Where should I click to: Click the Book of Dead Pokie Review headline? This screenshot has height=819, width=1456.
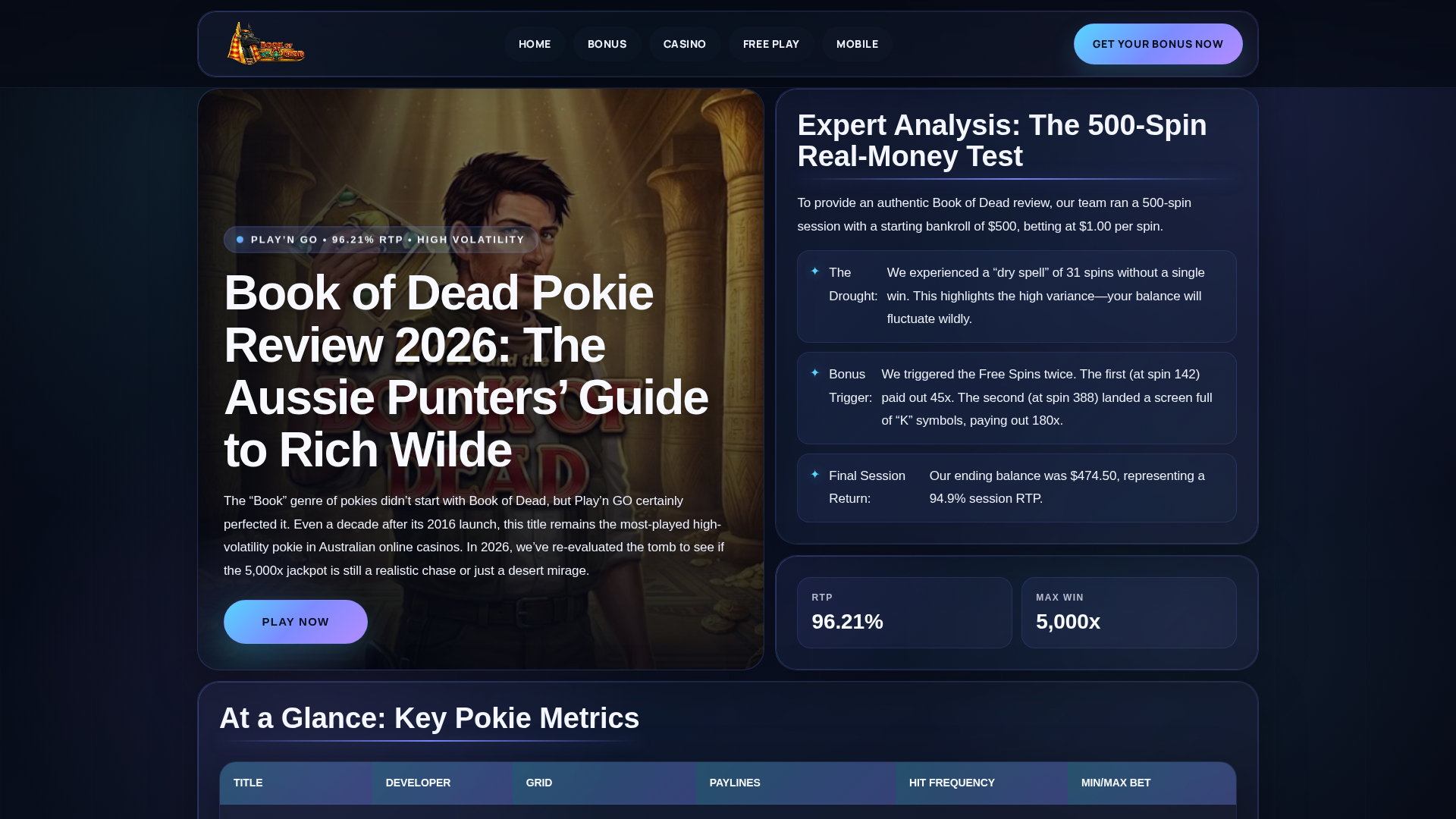[466, 371]
